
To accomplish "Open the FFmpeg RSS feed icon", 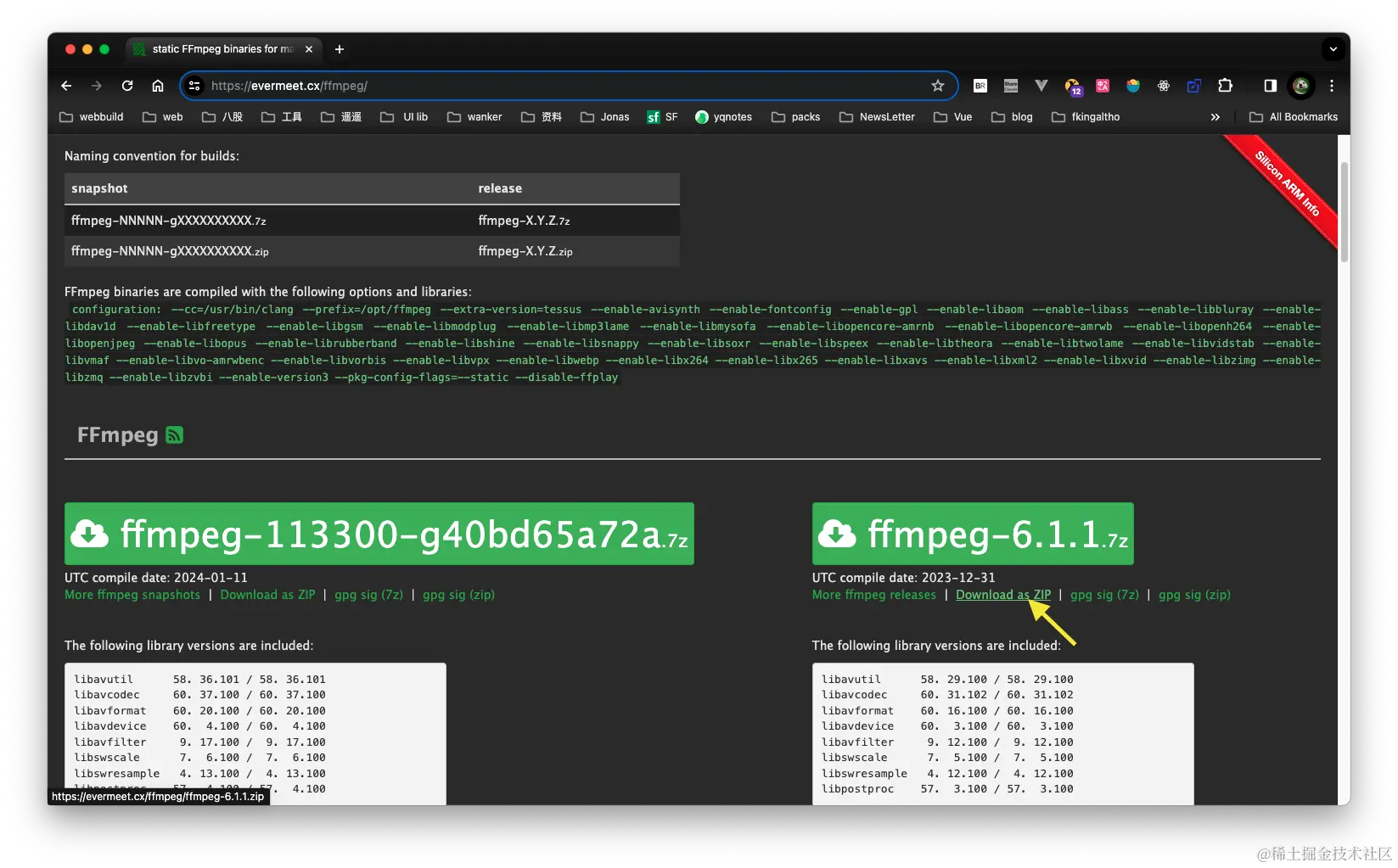I will pos(174,435).
